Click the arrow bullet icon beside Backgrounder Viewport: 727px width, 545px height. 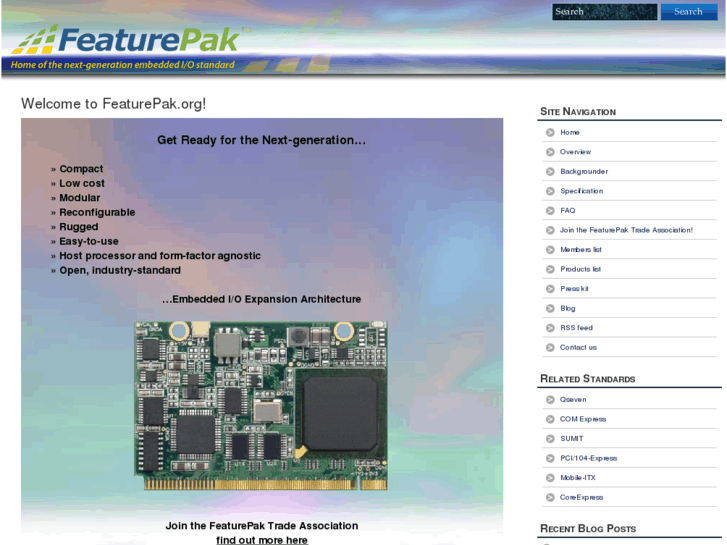(550, 172)
